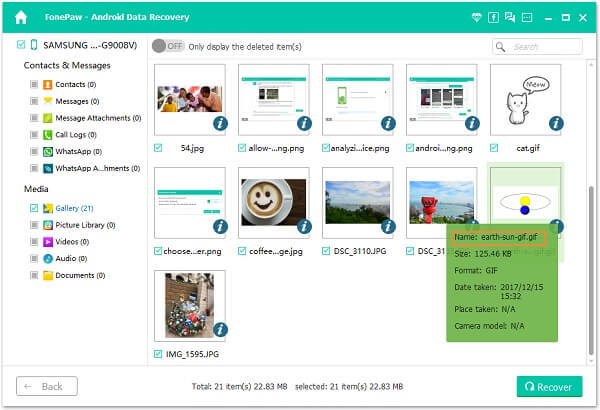
Task: Open the IMG_1595.JPG thumbnail
Action: (190, 305)
